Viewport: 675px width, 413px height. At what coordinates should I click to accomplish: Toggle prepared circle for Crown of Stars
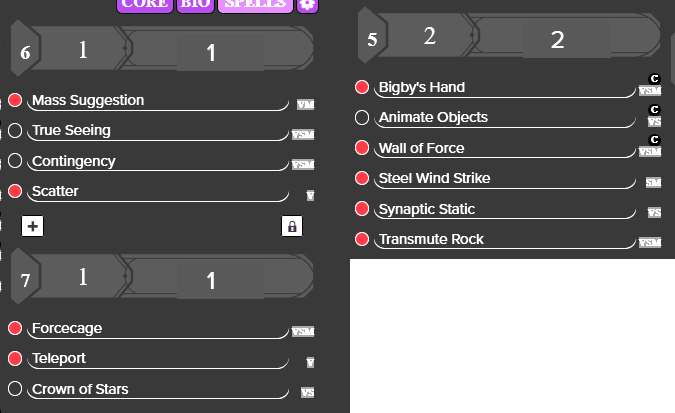(15, 388)
